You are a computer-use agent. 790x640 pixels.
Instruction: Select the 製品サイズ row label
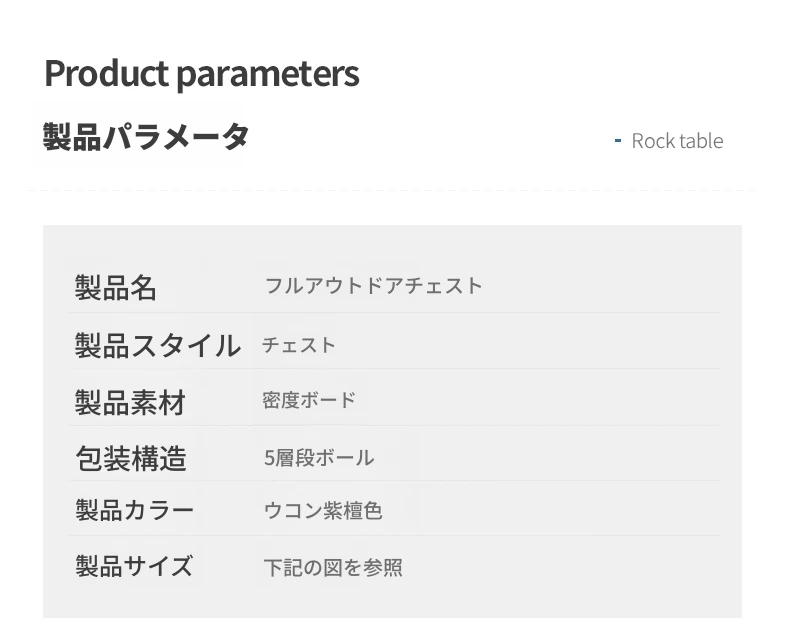click(x=134, y=566)
